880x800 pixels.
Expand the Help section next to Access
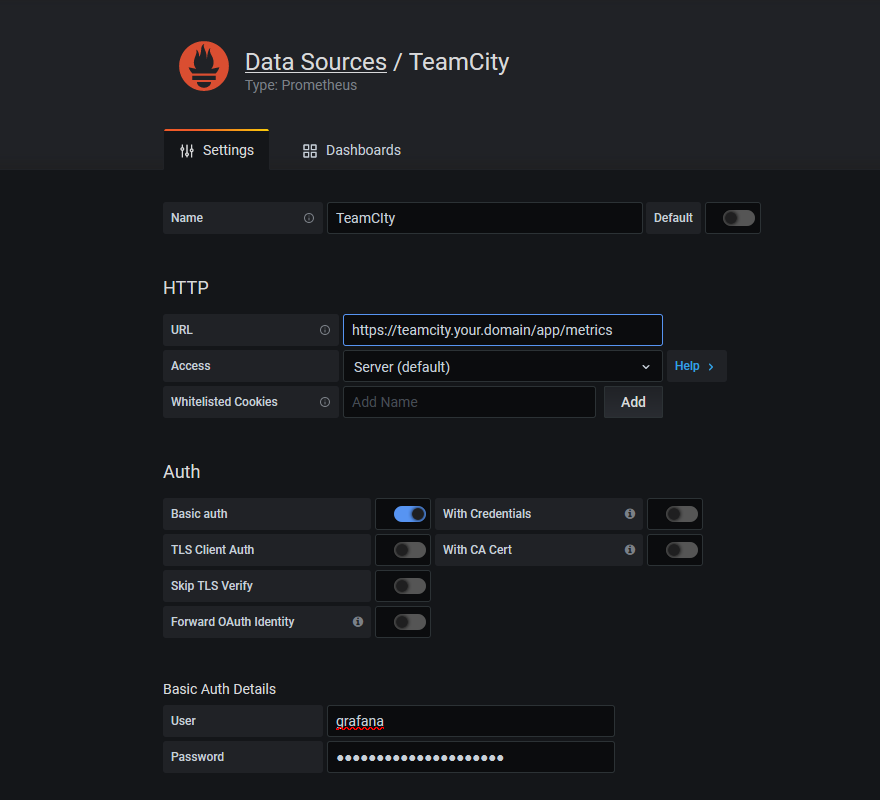696,366
